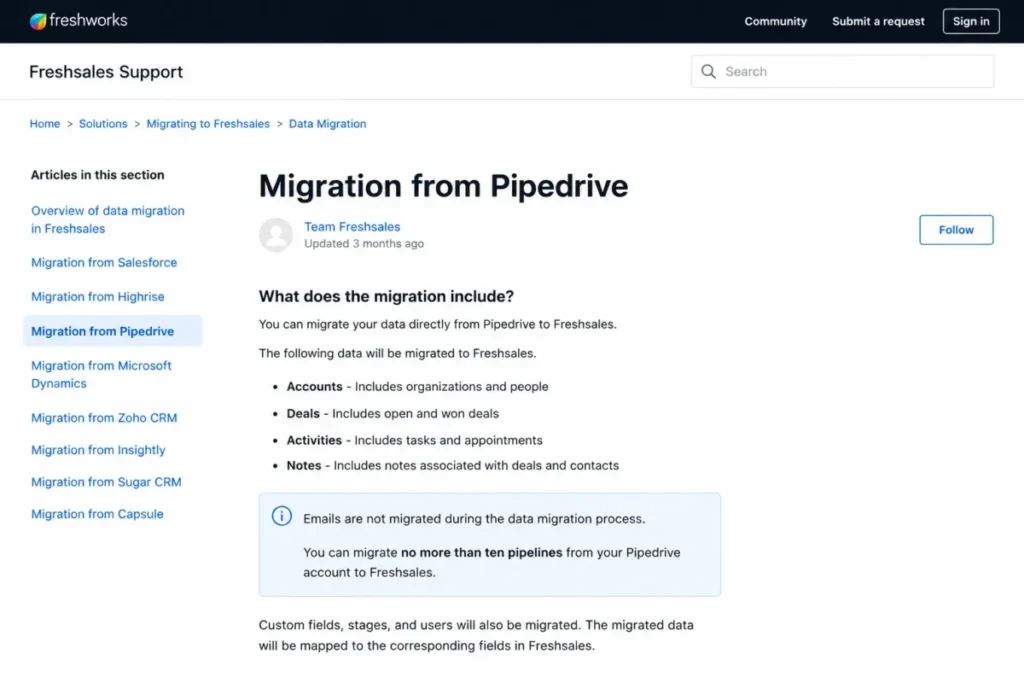Open Migration from Sugar CRM article
Screen dimensions: 1024x683
pos(106,482)
